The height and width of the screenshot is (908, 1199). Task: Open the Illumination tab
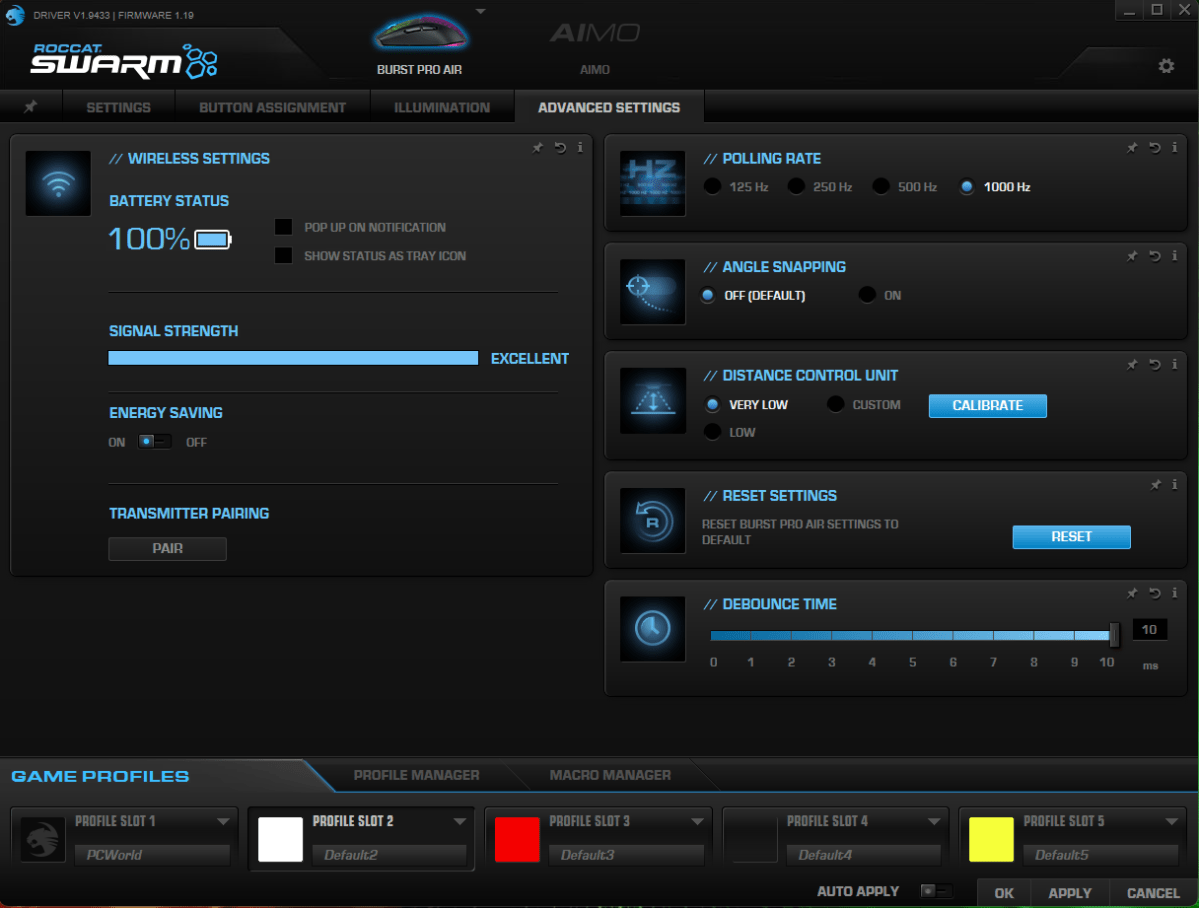pos(442,107)
